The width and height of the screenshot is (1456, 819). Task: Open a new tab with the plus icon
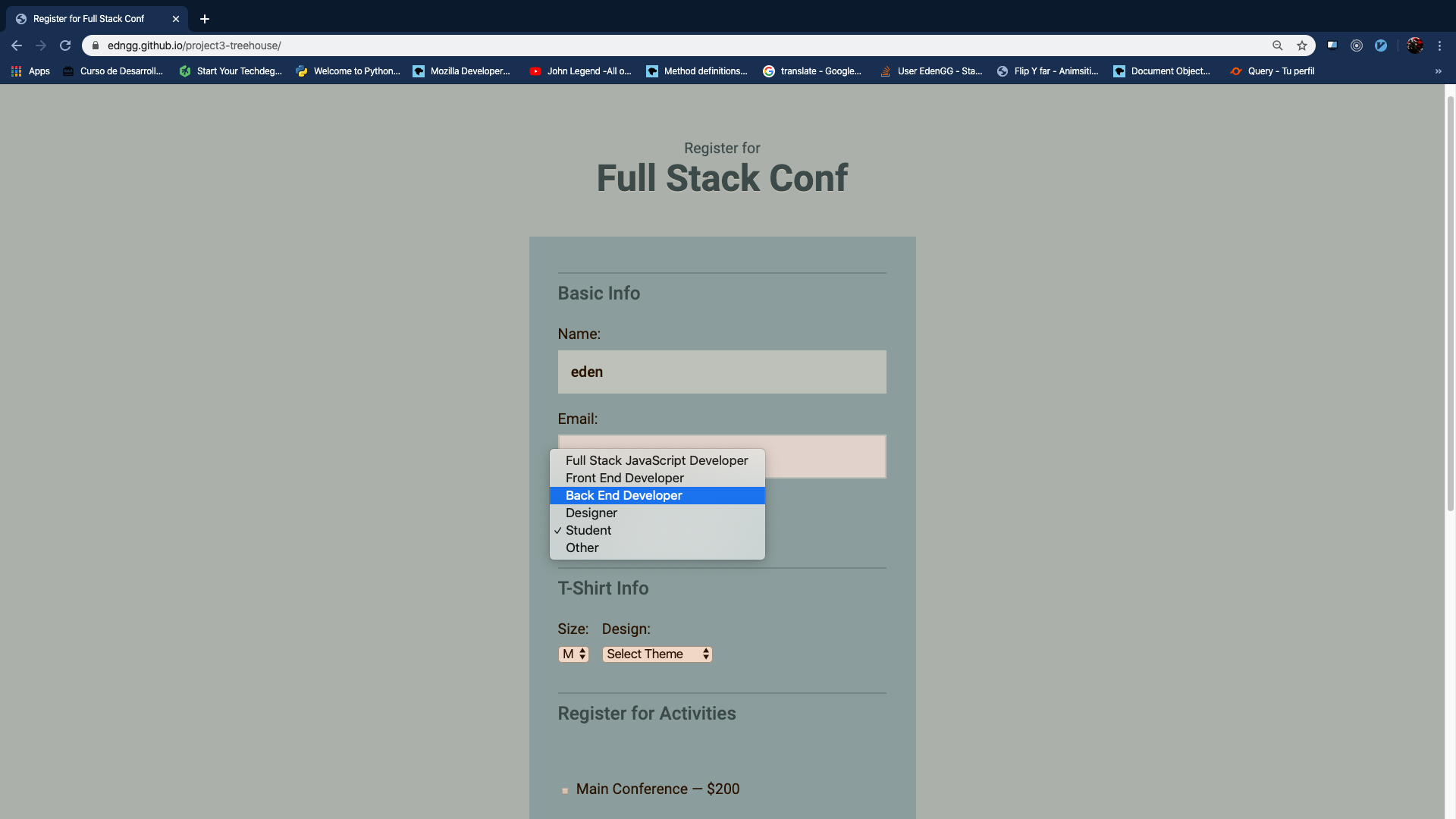(x=205, y=19)
